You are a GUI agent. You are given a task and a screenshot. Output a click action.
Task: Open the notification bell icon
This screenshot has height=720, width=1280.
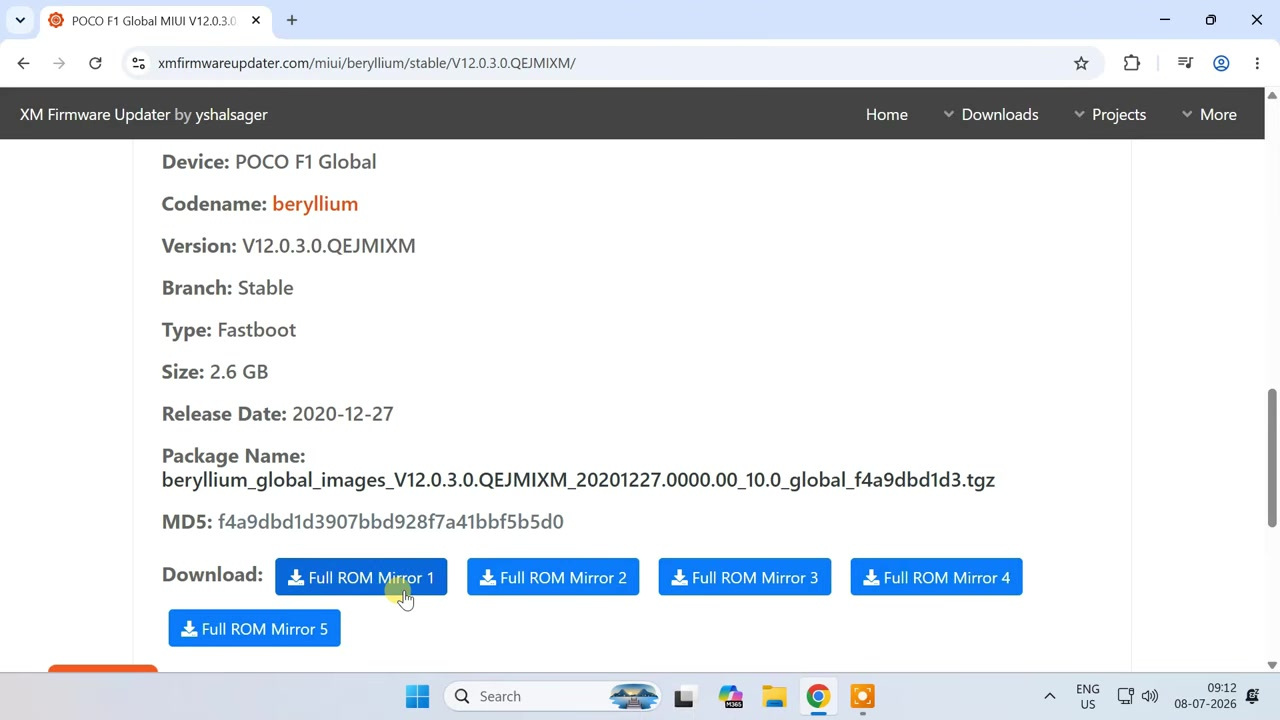tap(1252, 696)
